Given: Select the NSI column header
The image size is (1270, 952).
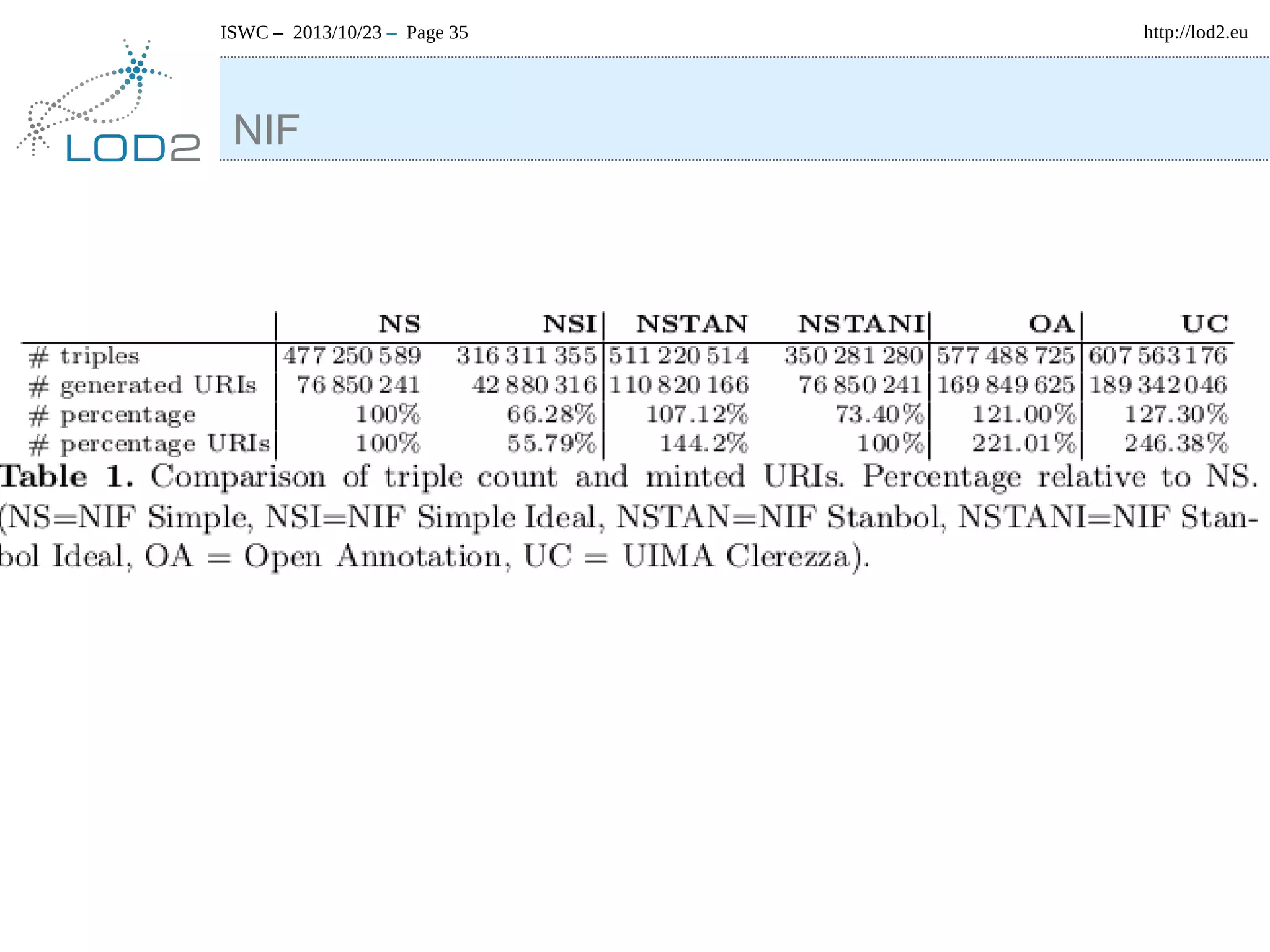Looking at the screenshot, I should (x=569, y=324).
